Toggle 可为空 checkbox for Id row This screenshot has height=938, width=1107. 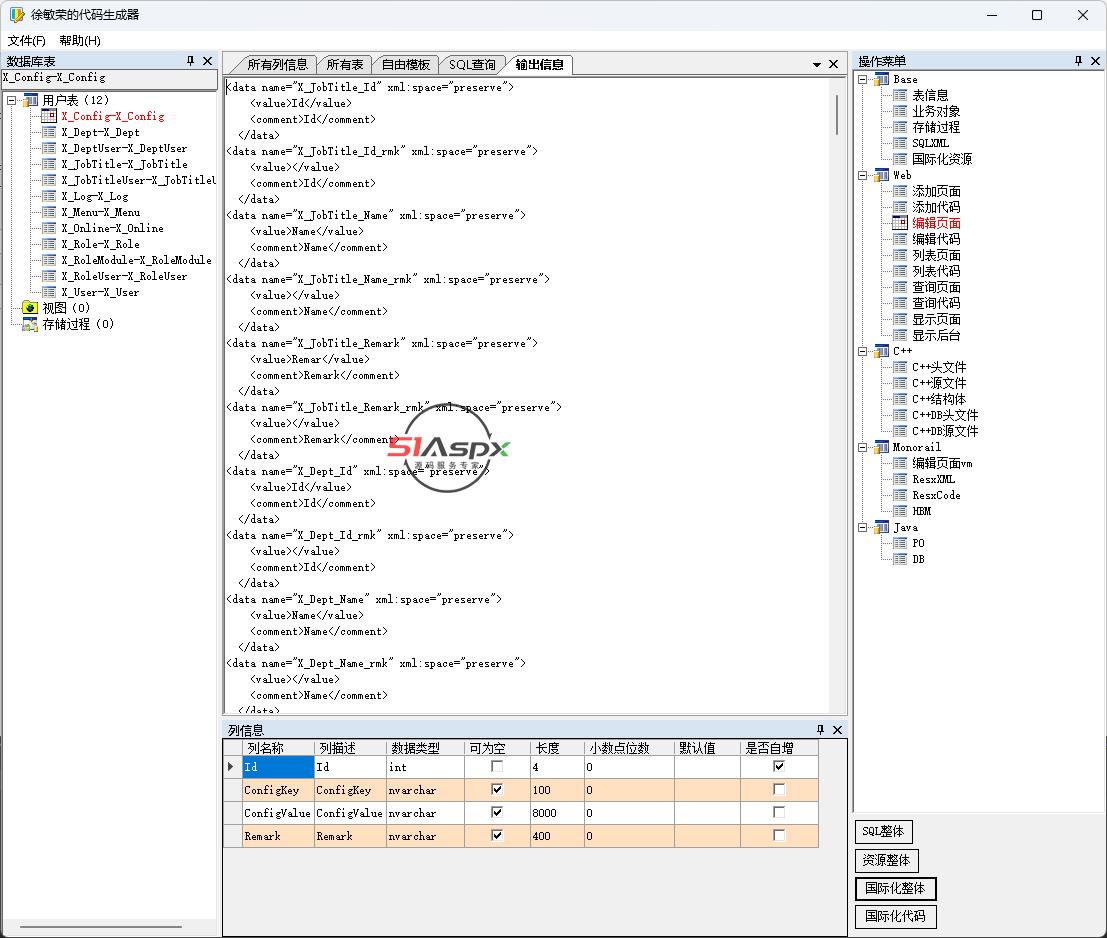497,766
